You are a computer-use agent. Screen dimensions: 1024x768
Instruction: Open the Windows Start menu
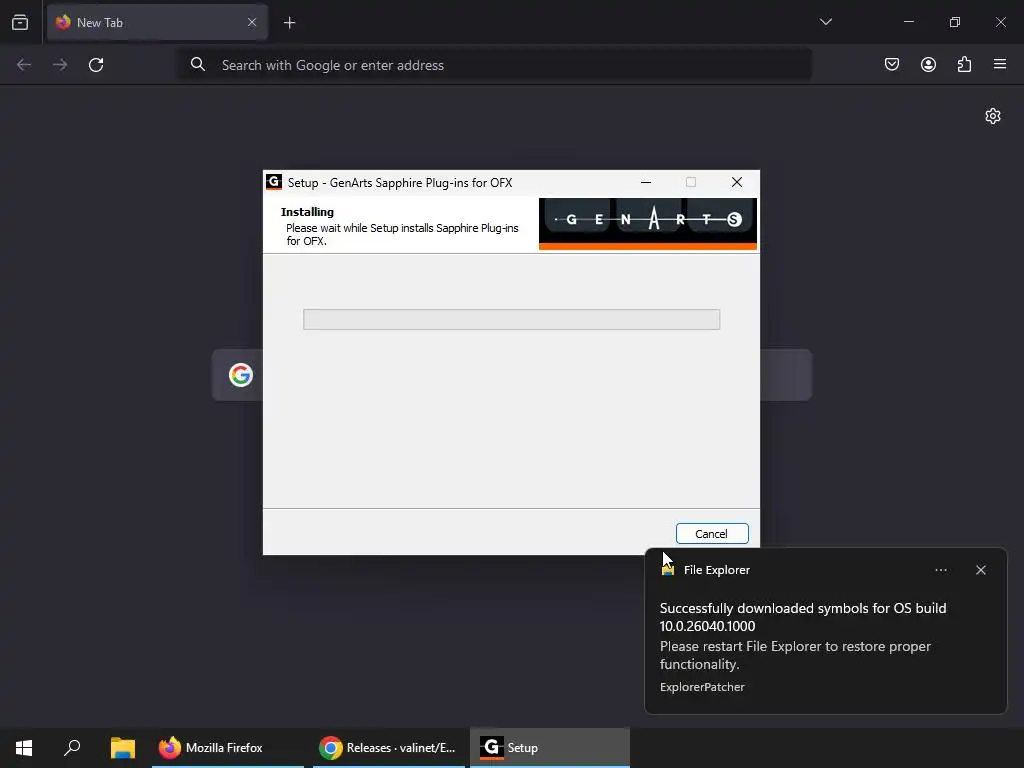(x=24, y=748)
